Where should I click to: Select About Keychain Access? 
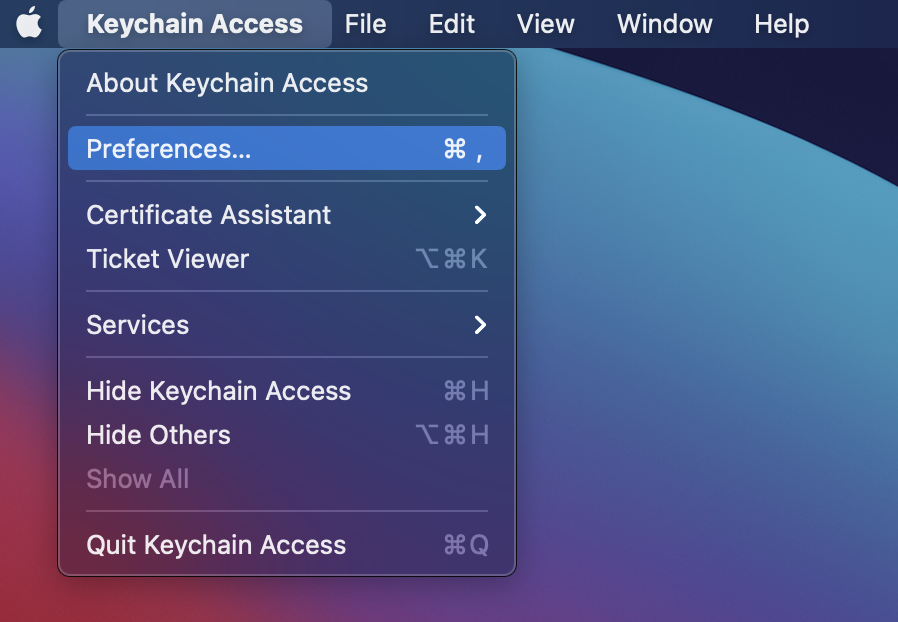click(x=227, y=83)
